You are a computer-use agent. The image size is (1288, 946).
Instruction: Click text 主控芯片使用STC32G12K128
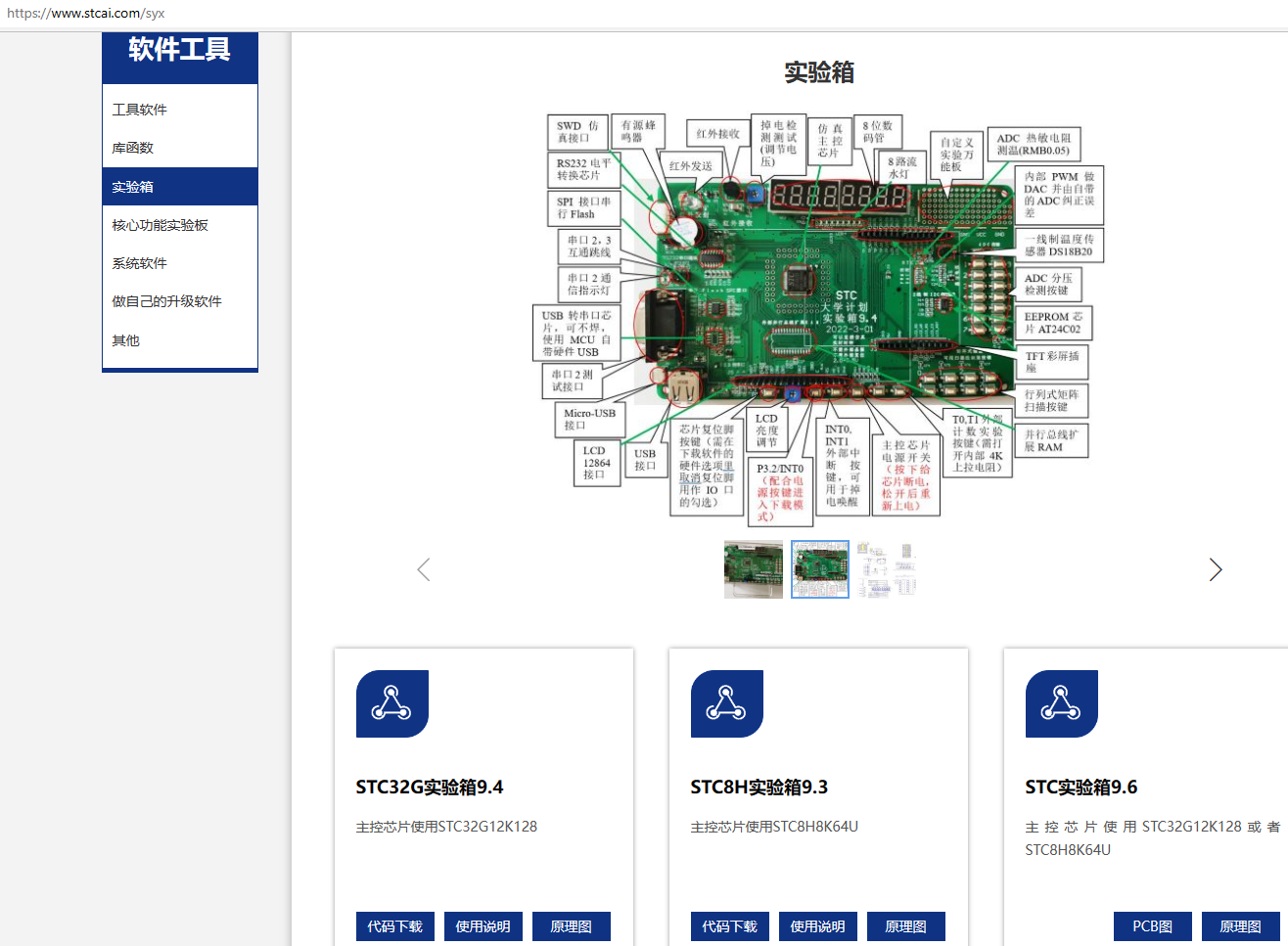447,827
